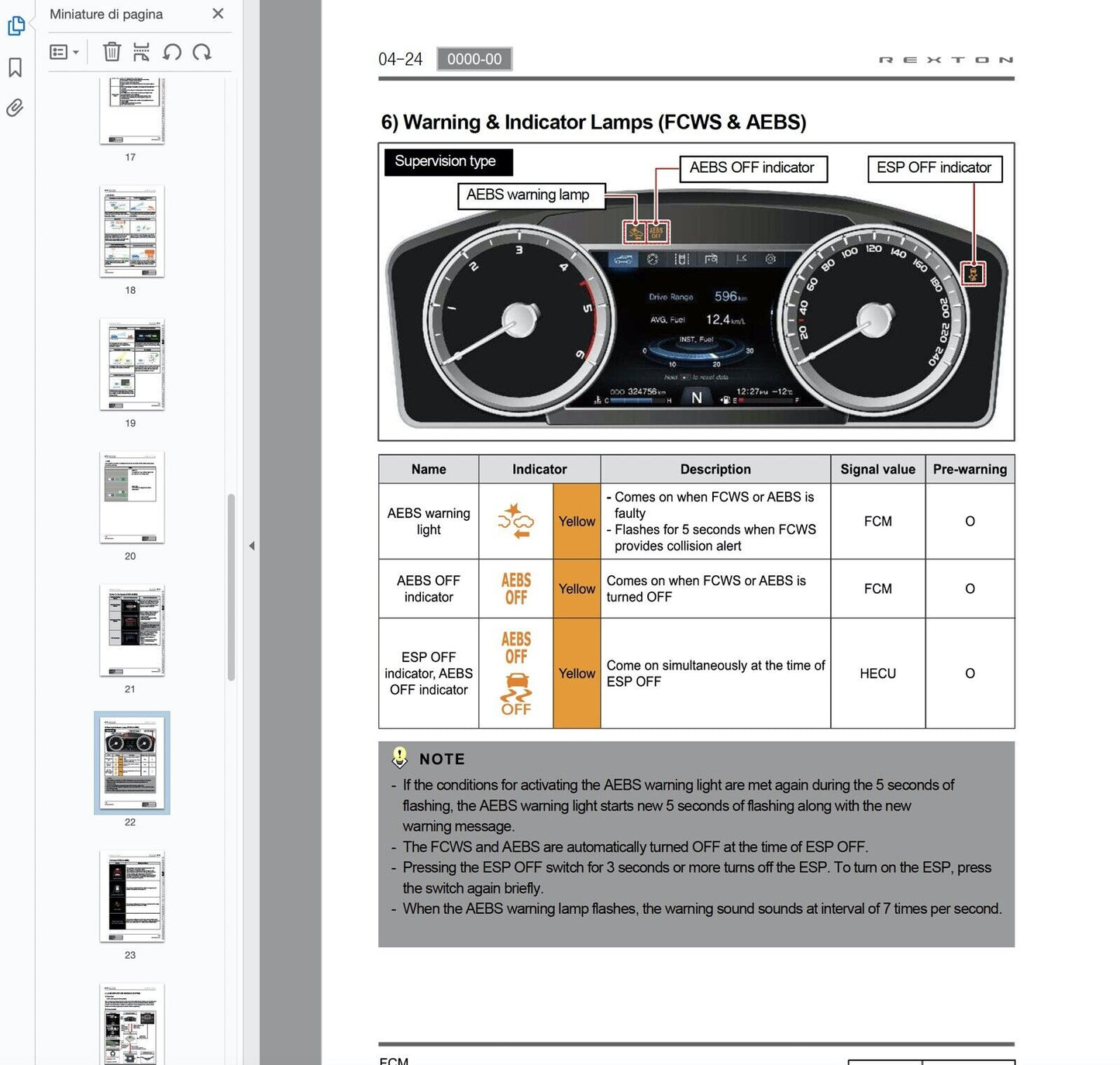Rotate page clockwise
Screen dimensions: 1120x1065
202,52
